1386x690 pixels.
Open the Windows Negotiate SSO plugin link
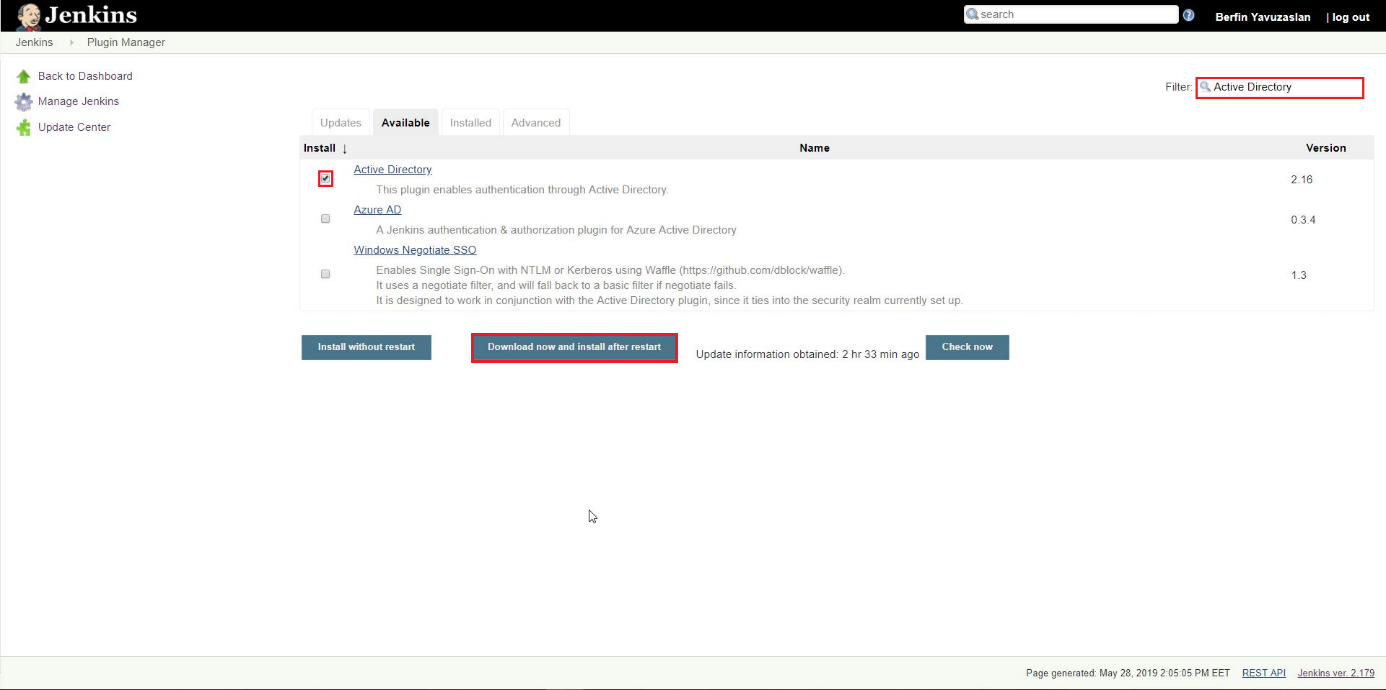click(x=415, y=250)
